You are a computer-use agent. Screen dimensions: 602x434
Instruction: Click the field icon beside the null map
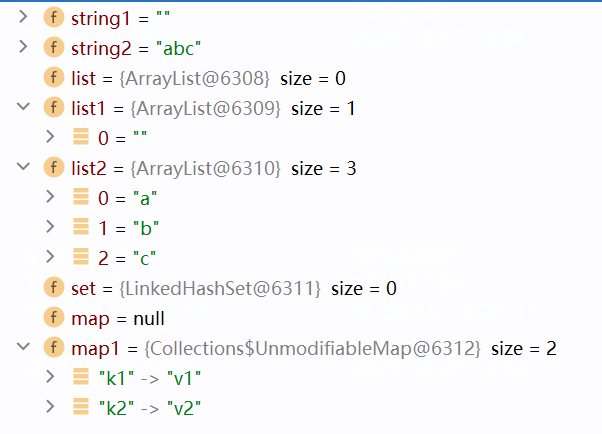point(54,318)
